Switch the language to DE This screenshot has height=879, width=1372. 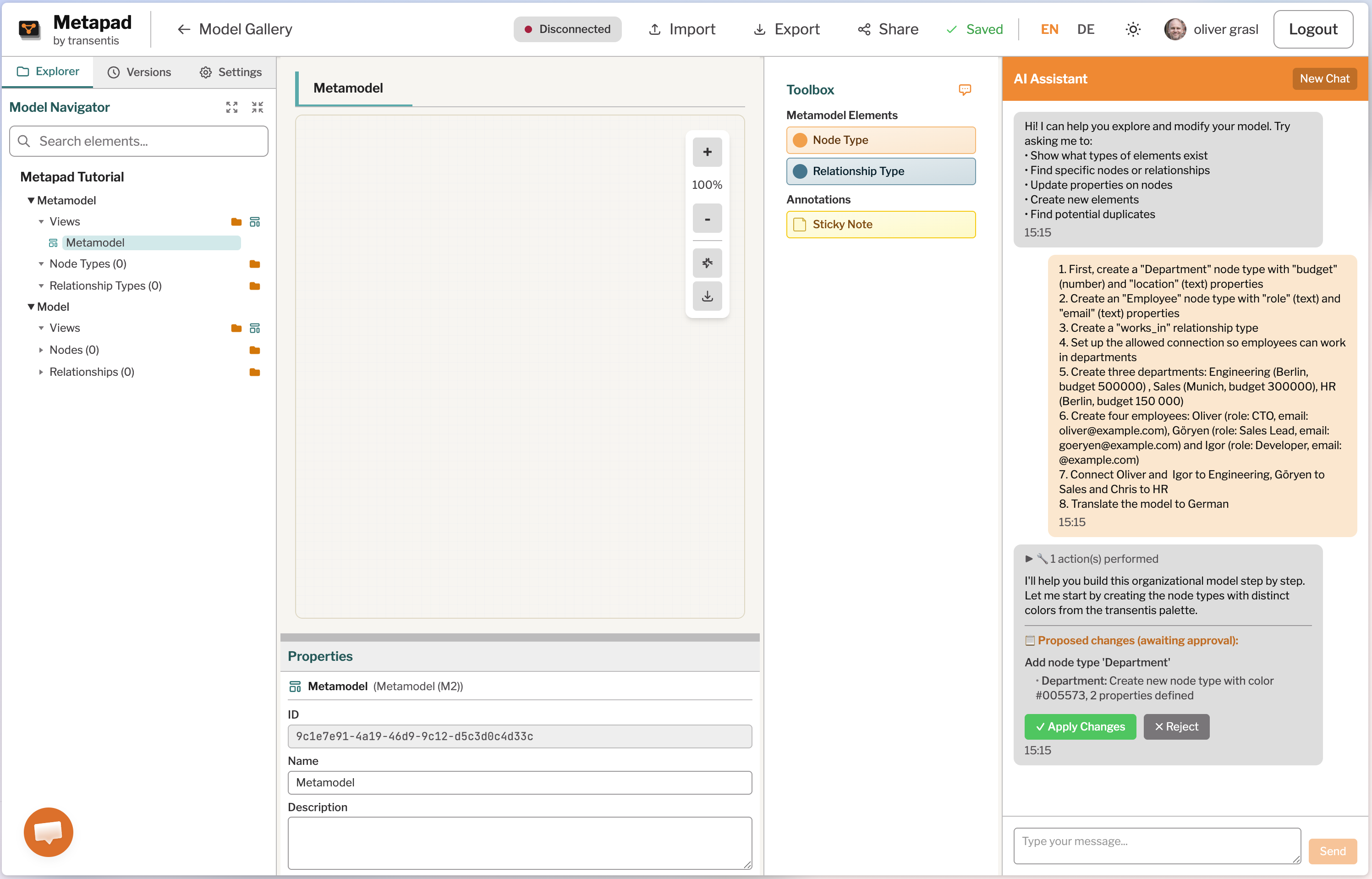[1086, 29]
